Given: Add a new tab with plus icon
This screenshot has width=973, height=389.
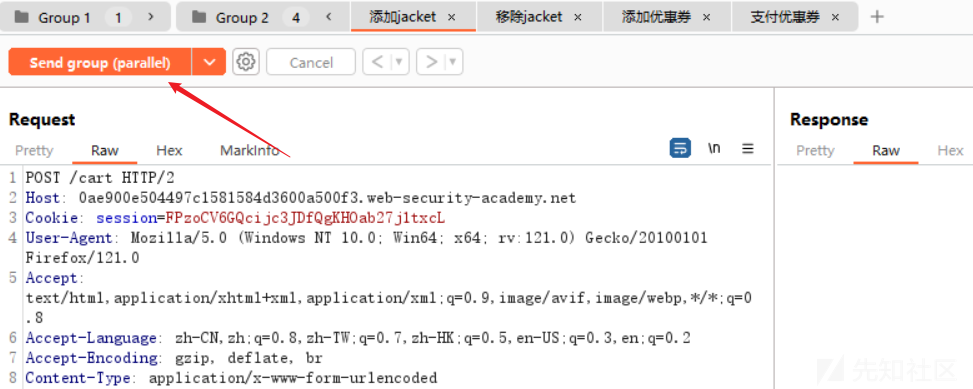Looking at the screenshot, I should point(877,17).
